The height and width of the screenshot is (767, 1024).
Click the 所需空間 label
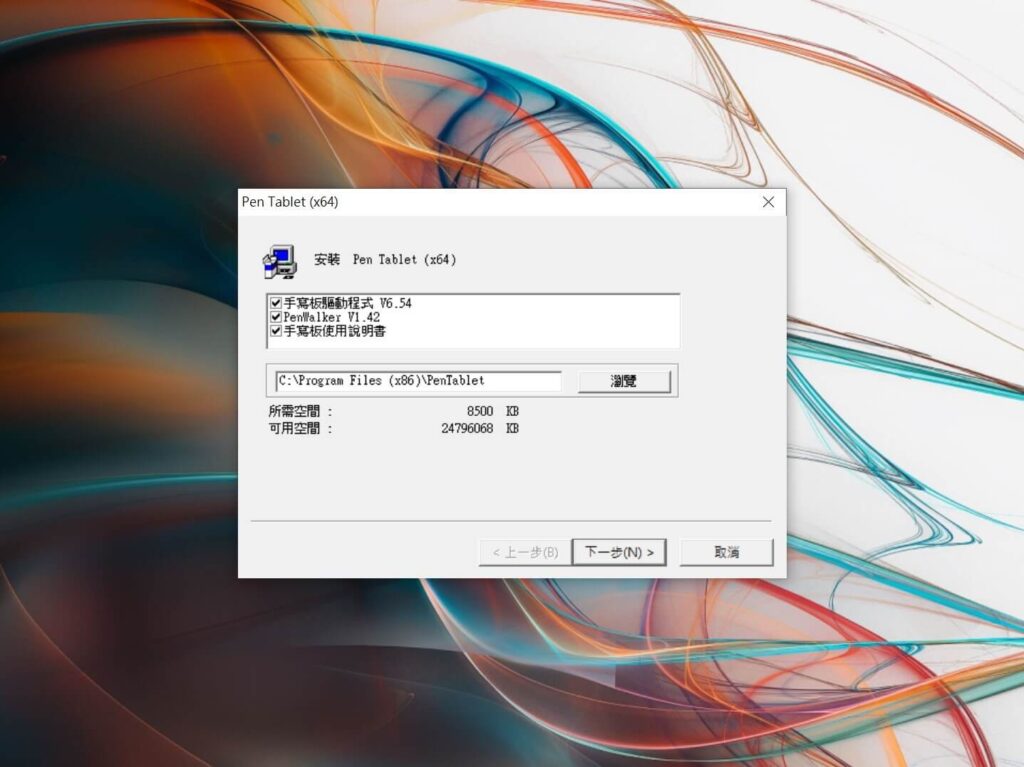point(300,412)
